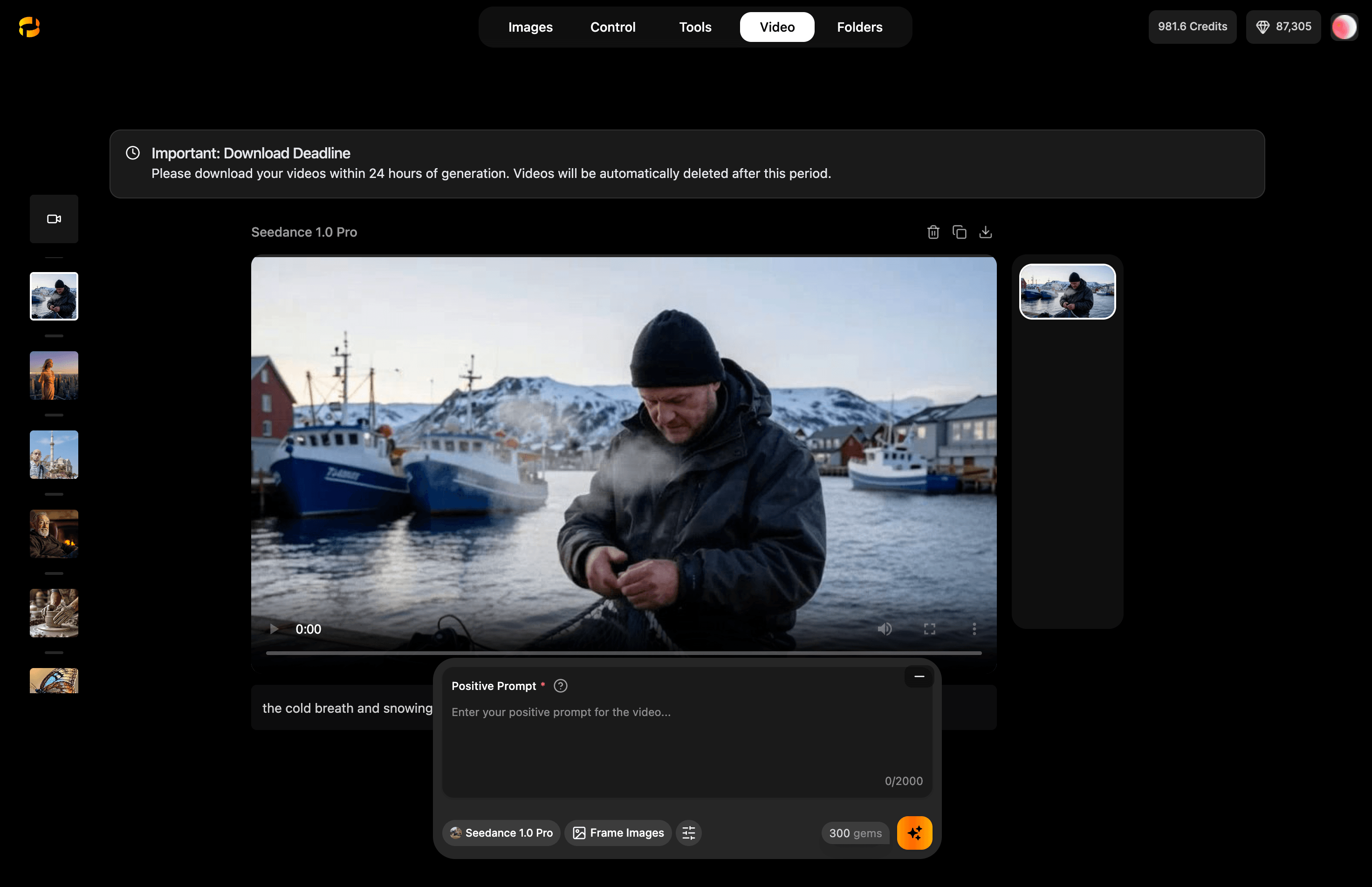Duplicate the current video generation

click(x=959, y=232)
